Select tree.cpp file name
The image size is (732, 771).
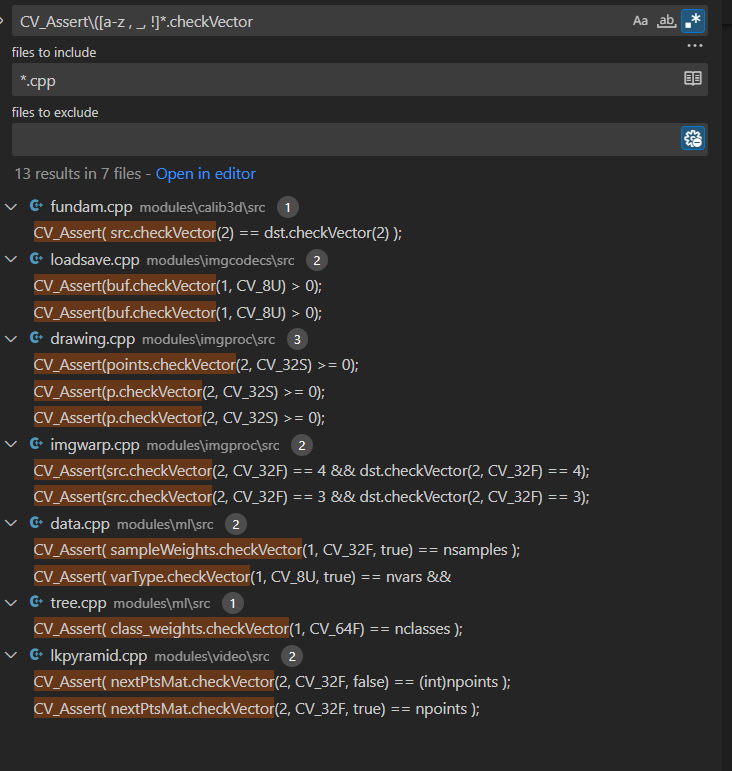click(79, 603)
